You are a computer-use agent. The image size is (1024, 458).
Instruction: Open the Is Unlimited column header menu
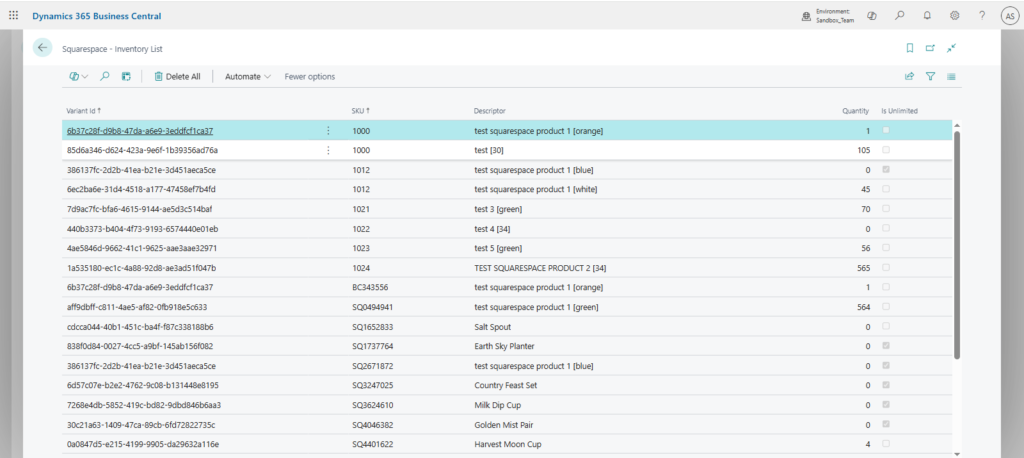[899, 110]
